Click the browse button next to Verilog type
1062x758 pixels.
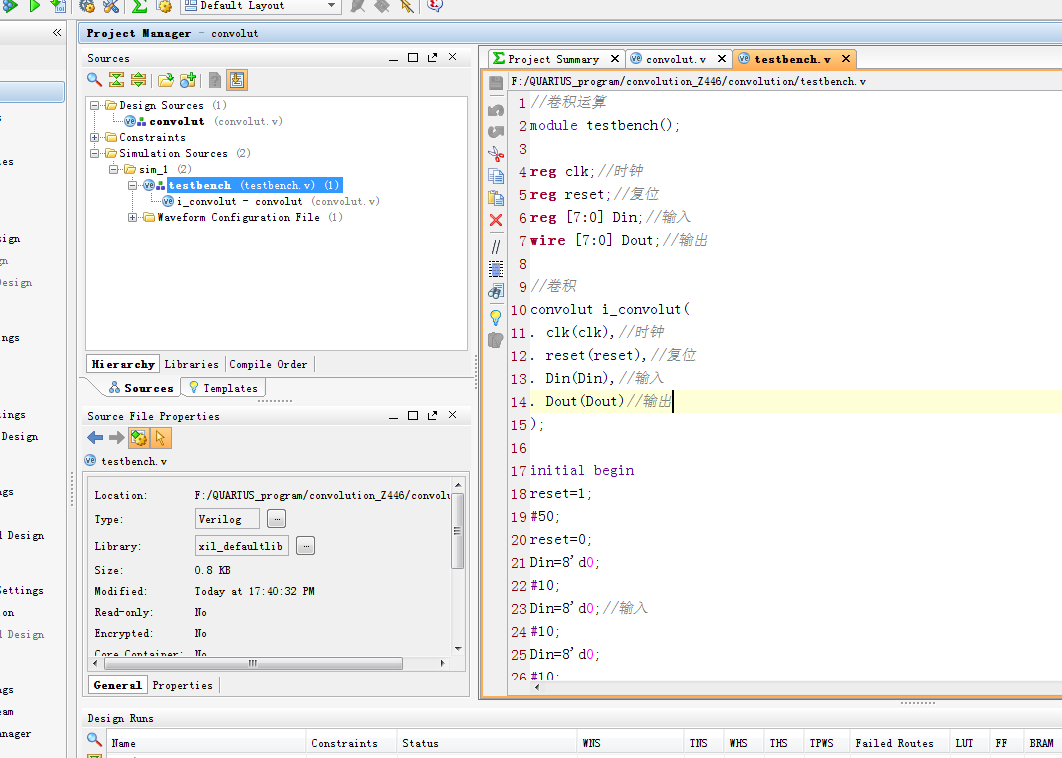[x=276, y=519]
